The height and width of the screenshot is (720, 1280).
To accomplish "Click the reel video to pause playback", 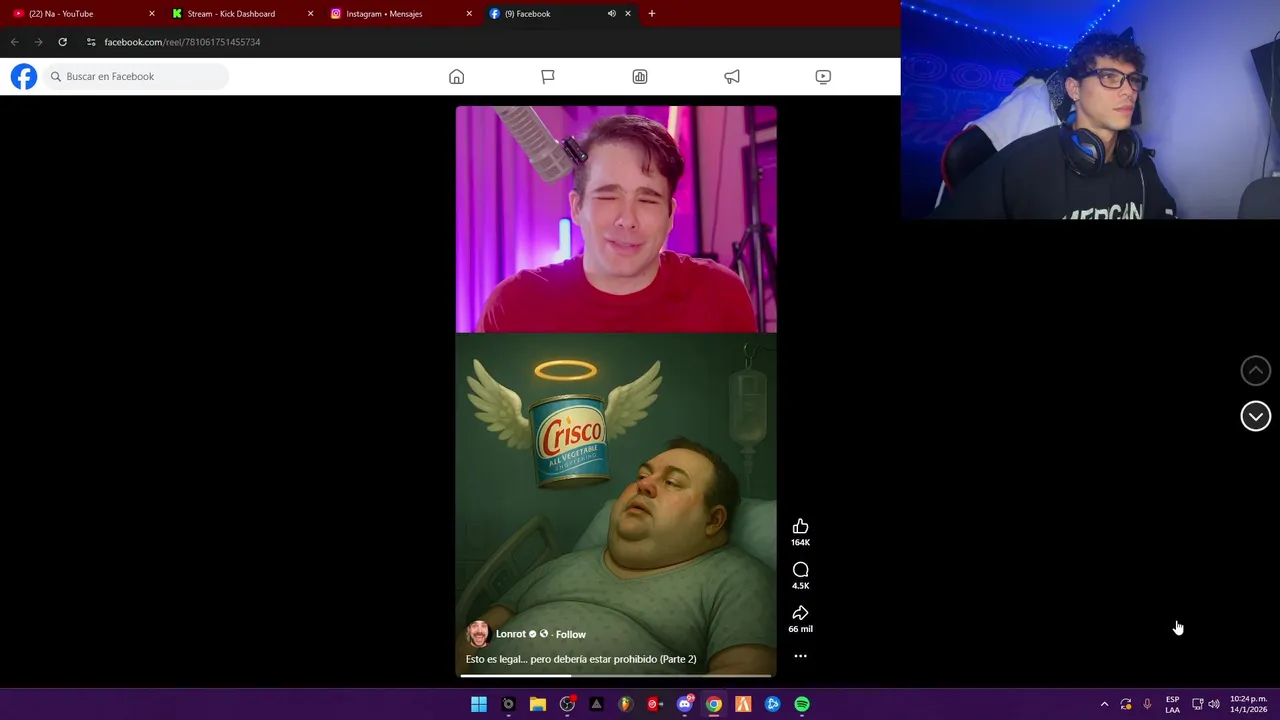I will pyautogui.click(x=616, y=390).
